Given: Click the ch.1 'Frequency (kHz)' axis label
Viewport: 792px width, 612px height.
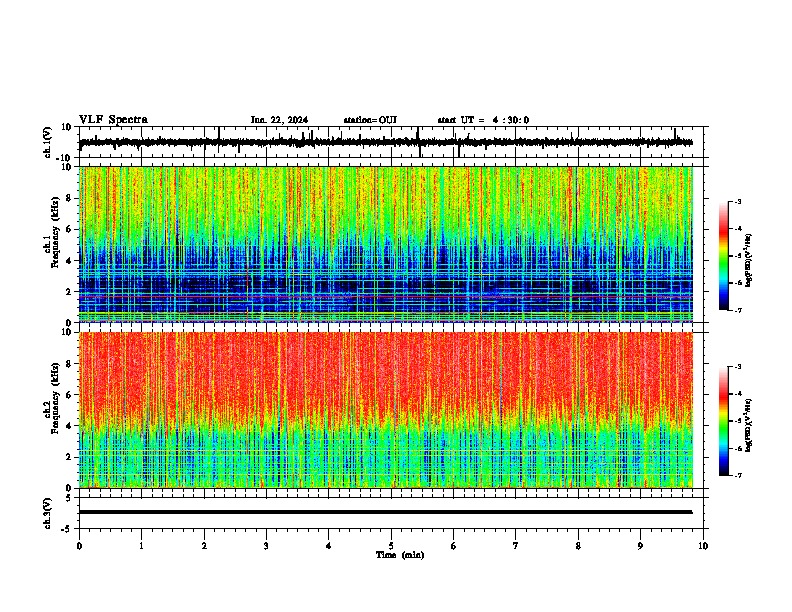Looking at the screenshot, I should click(x=56, y=232).
